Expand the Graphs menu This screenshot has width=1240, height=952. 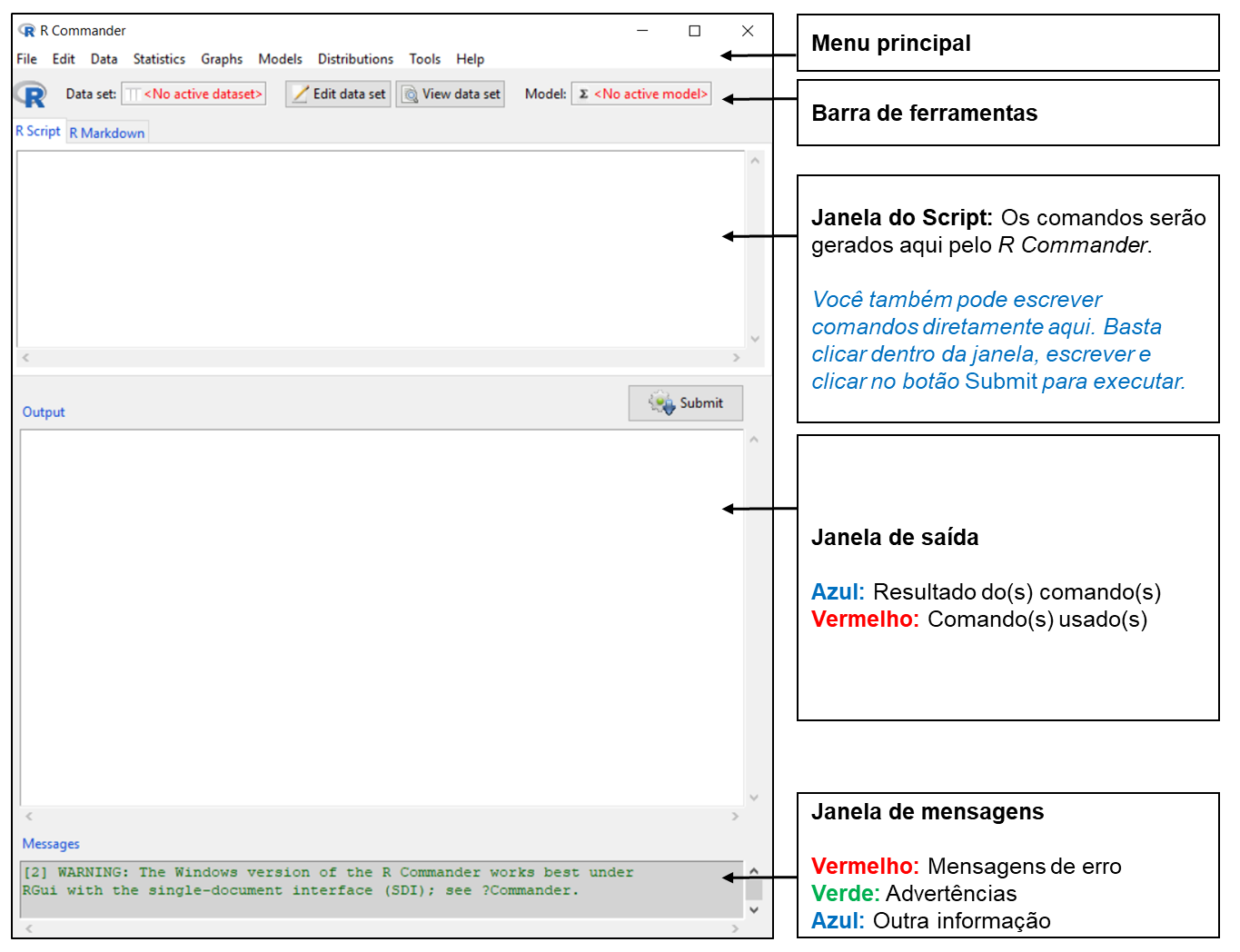click(222, 59)
